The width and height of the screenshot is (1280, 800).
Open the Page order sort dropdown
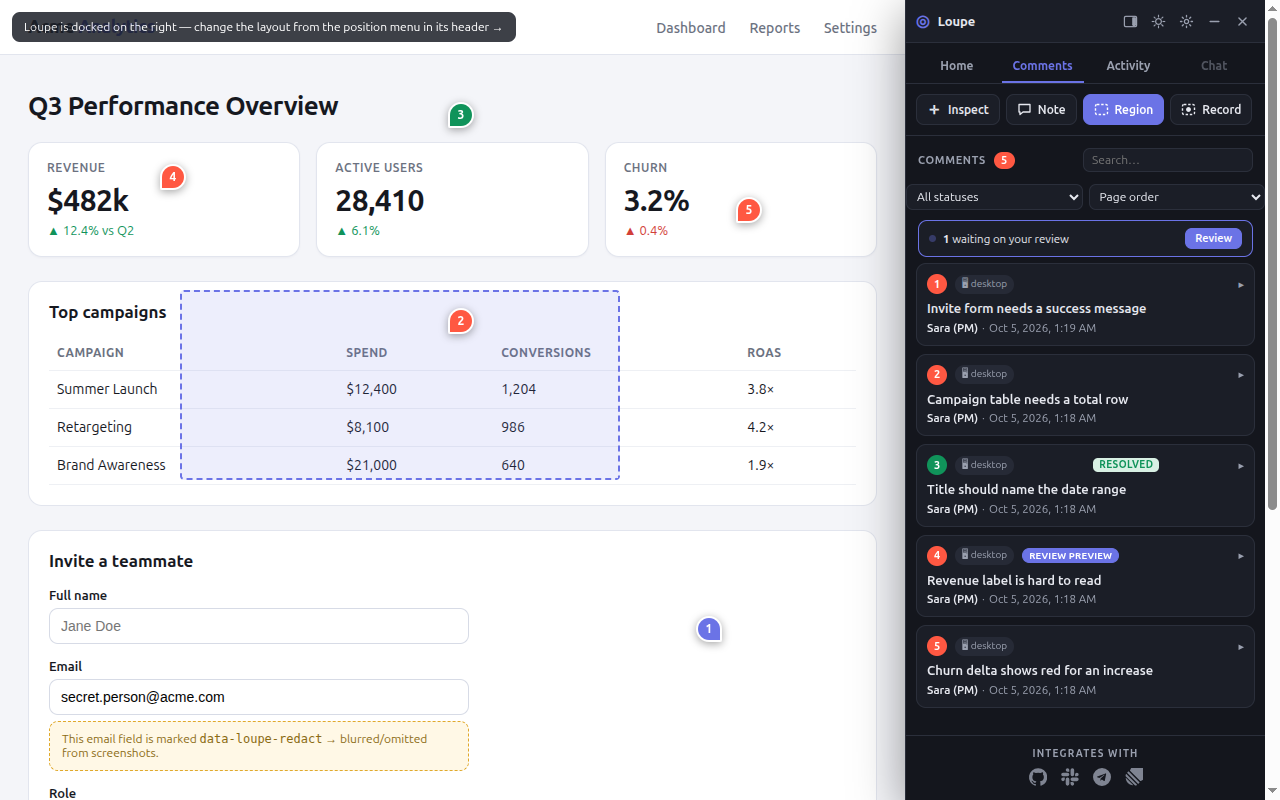click(x=1177, y=197)
